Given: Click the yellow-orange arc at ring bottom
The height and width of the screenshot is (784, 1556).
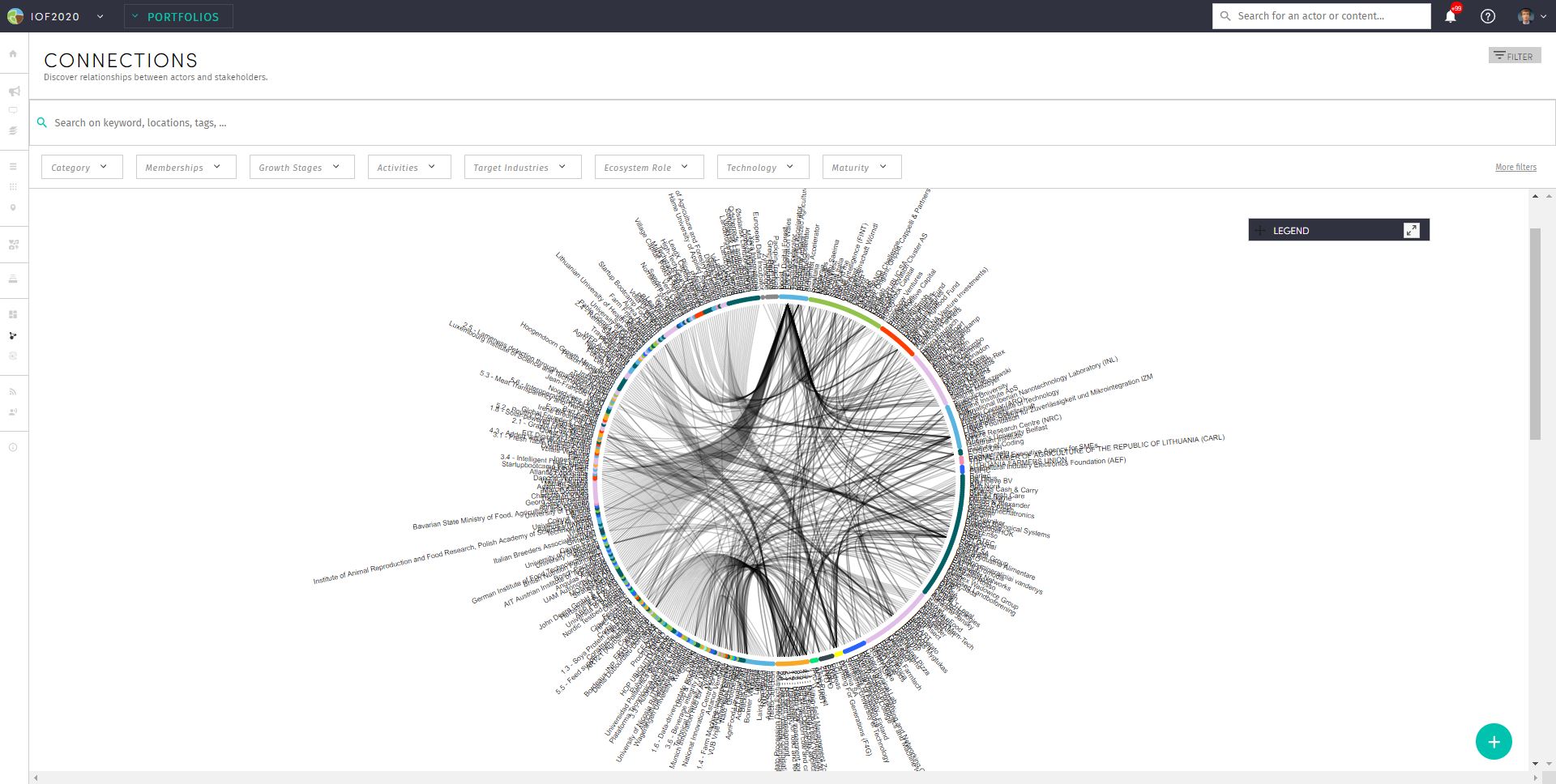Looking at the screenshot, I should click(x=793, y=663).
